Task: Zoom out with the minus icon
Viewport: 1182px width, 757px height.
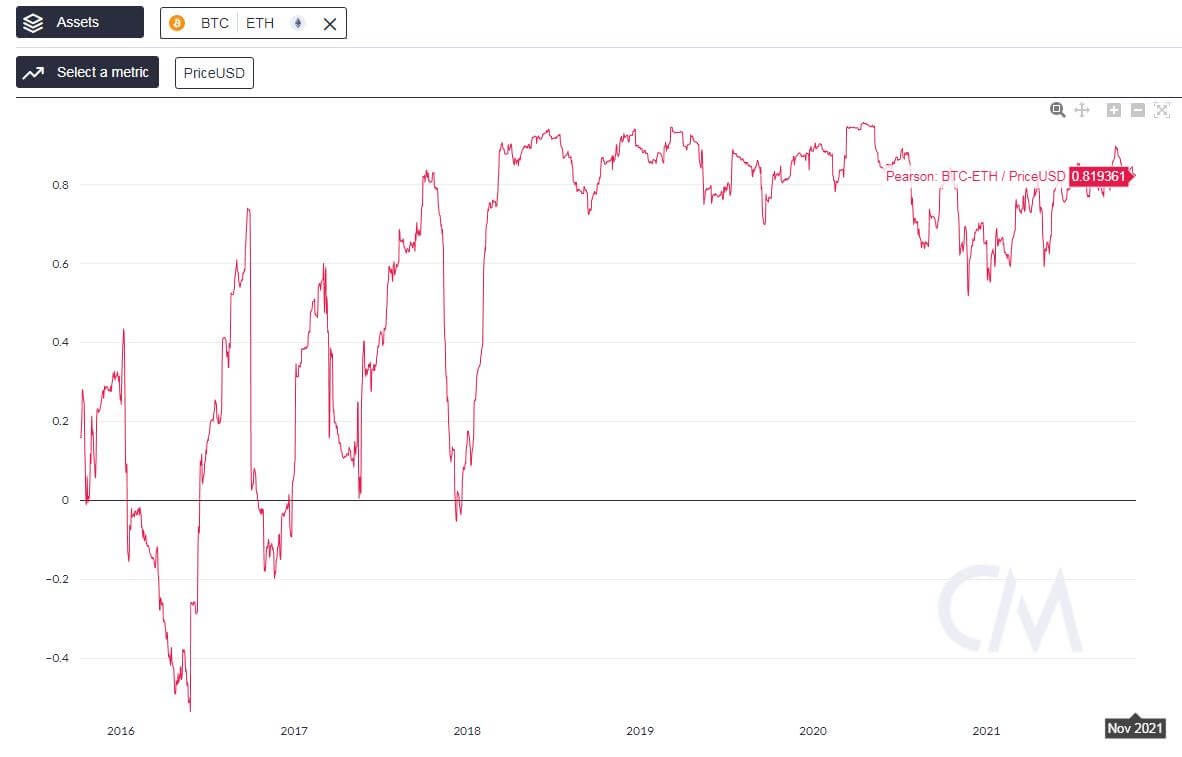Action: pos(1137,110)
